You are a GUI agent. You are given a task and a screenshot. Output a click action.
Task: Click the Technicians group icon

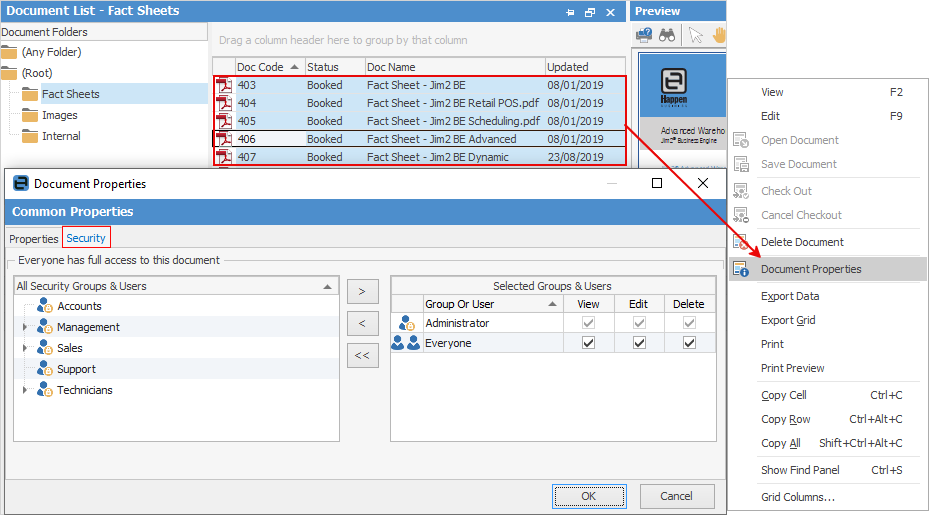(44, 389)
